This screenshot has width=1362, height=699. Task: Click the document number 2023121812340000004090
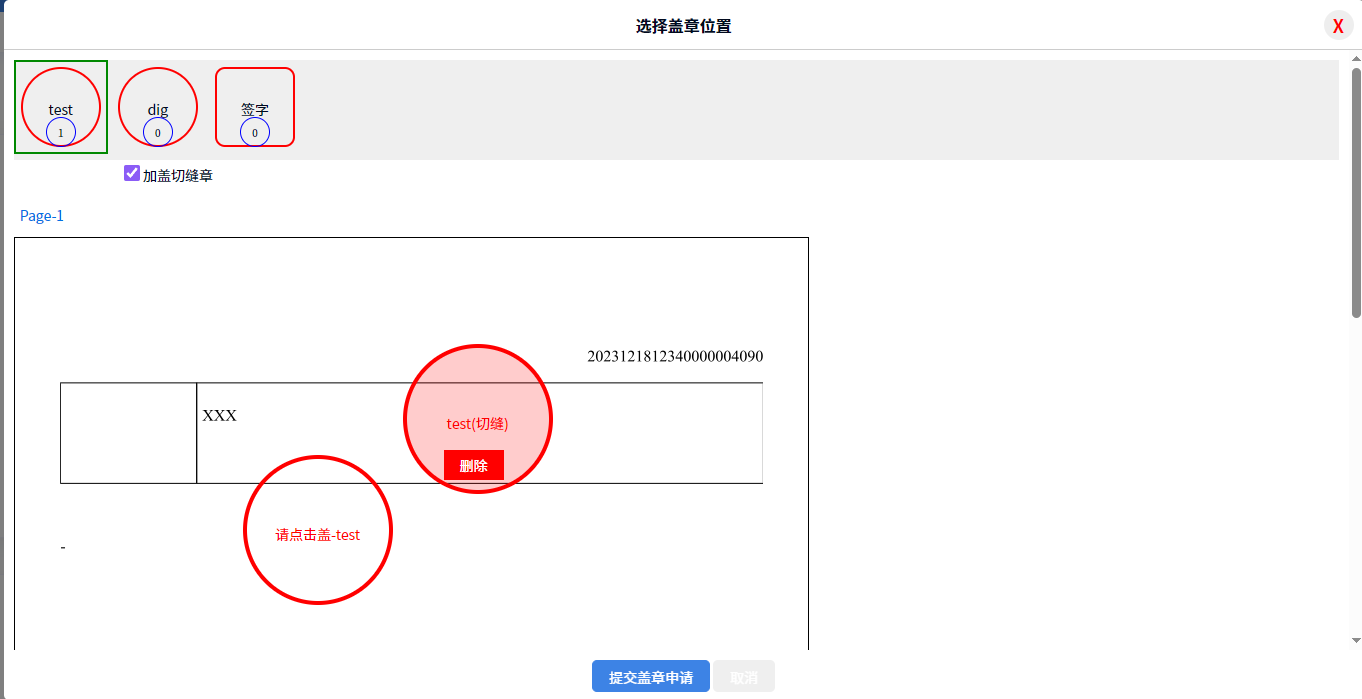click(x=675, y=356)
